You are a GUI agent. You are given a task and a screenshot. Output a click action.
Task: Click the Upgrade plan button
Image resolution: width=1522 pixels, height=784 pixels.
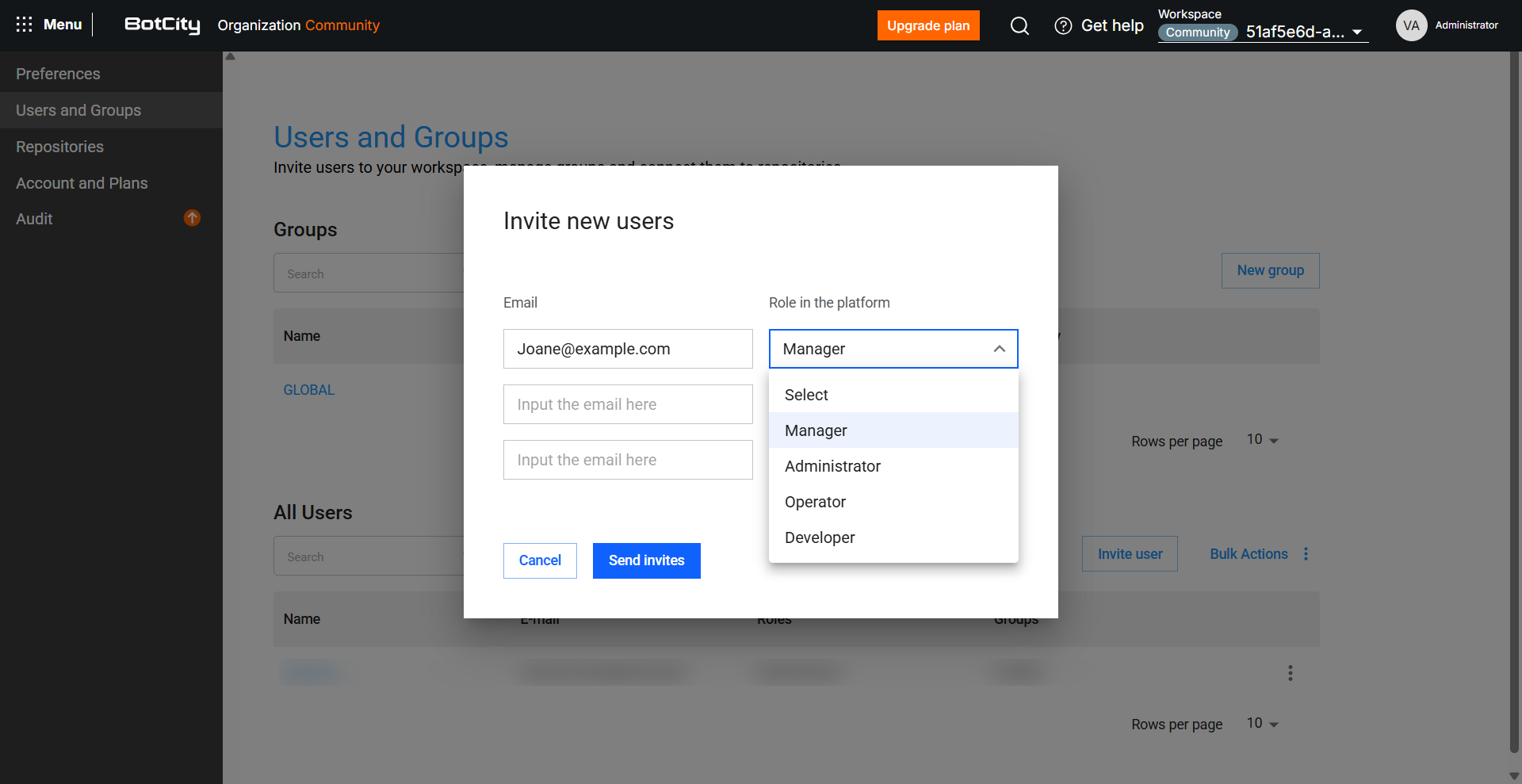point(927,25)
